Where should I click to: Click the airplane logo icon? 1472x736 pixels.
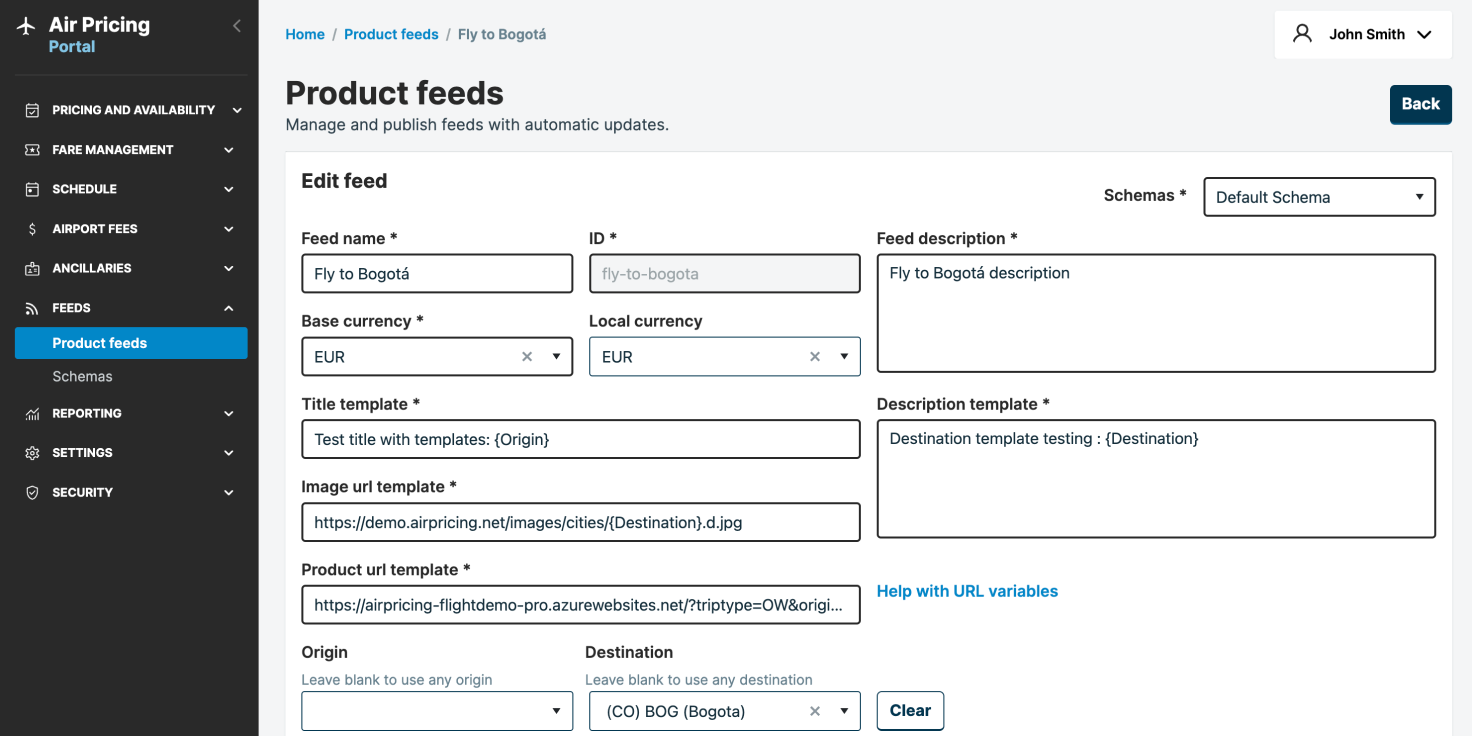[26, 26]
